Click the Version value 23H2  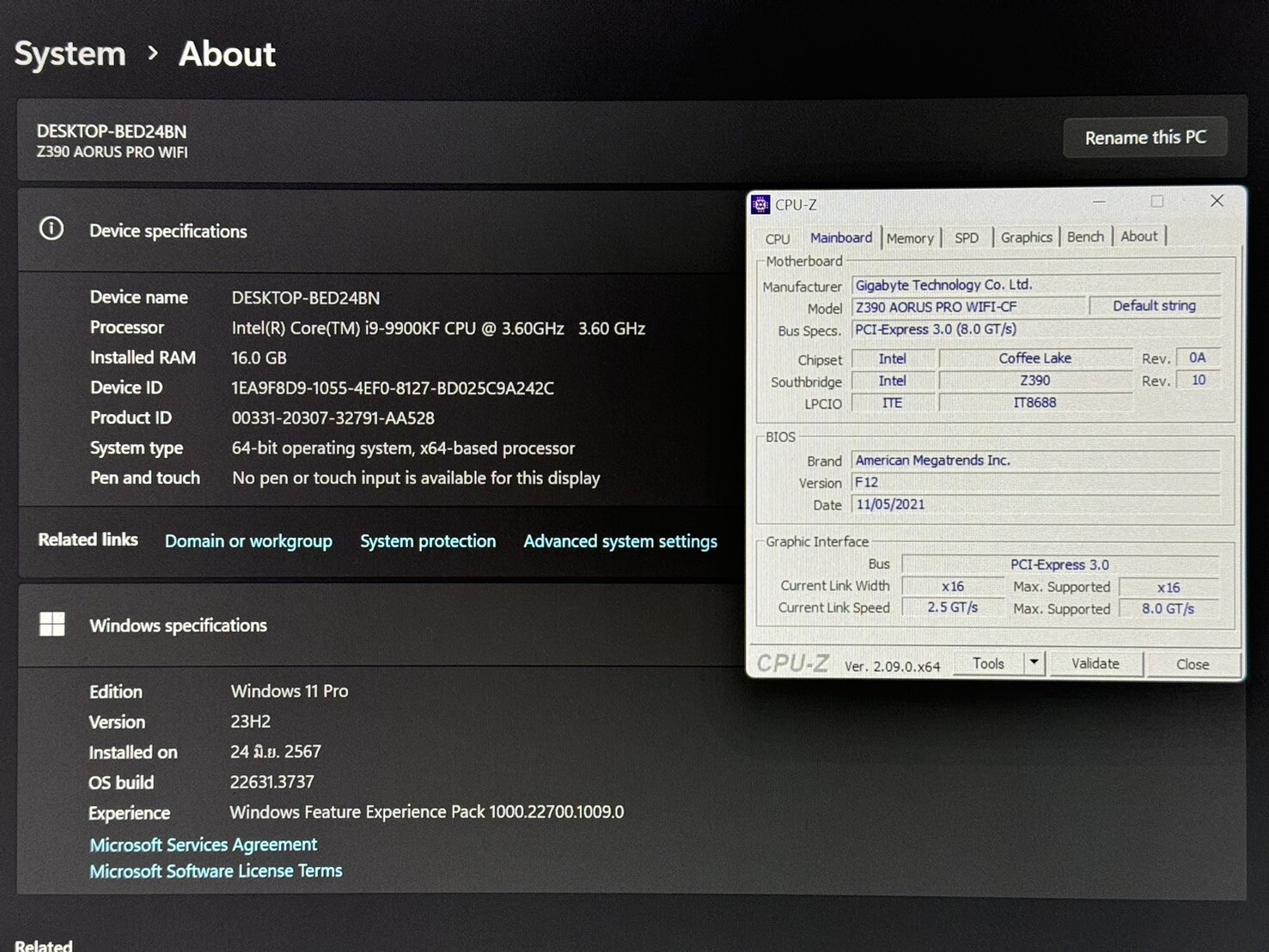pos(250,722)
